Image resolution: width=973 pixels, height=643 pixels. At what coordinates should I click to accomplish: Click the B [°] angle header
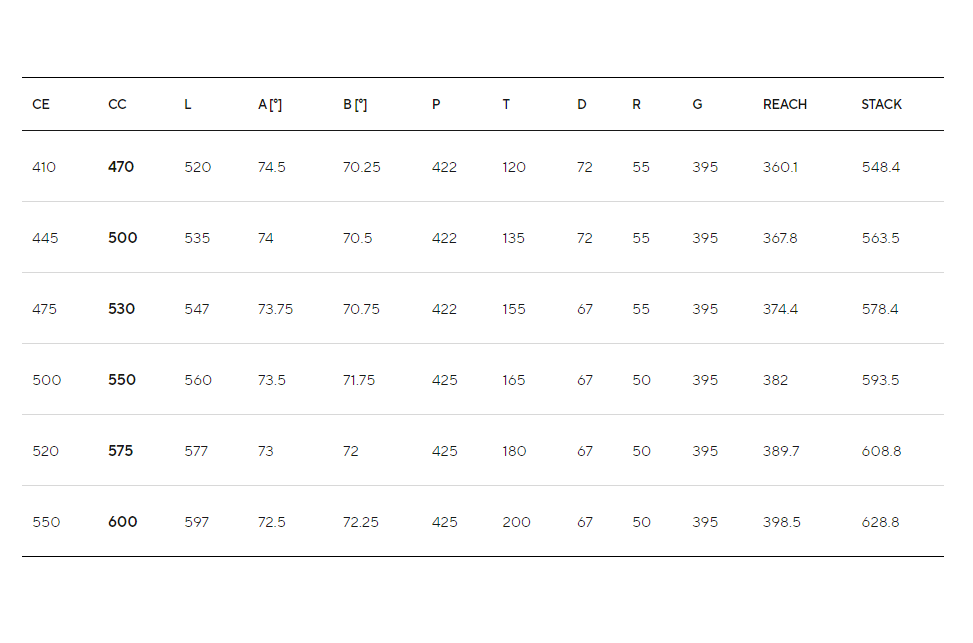(355, 104)
